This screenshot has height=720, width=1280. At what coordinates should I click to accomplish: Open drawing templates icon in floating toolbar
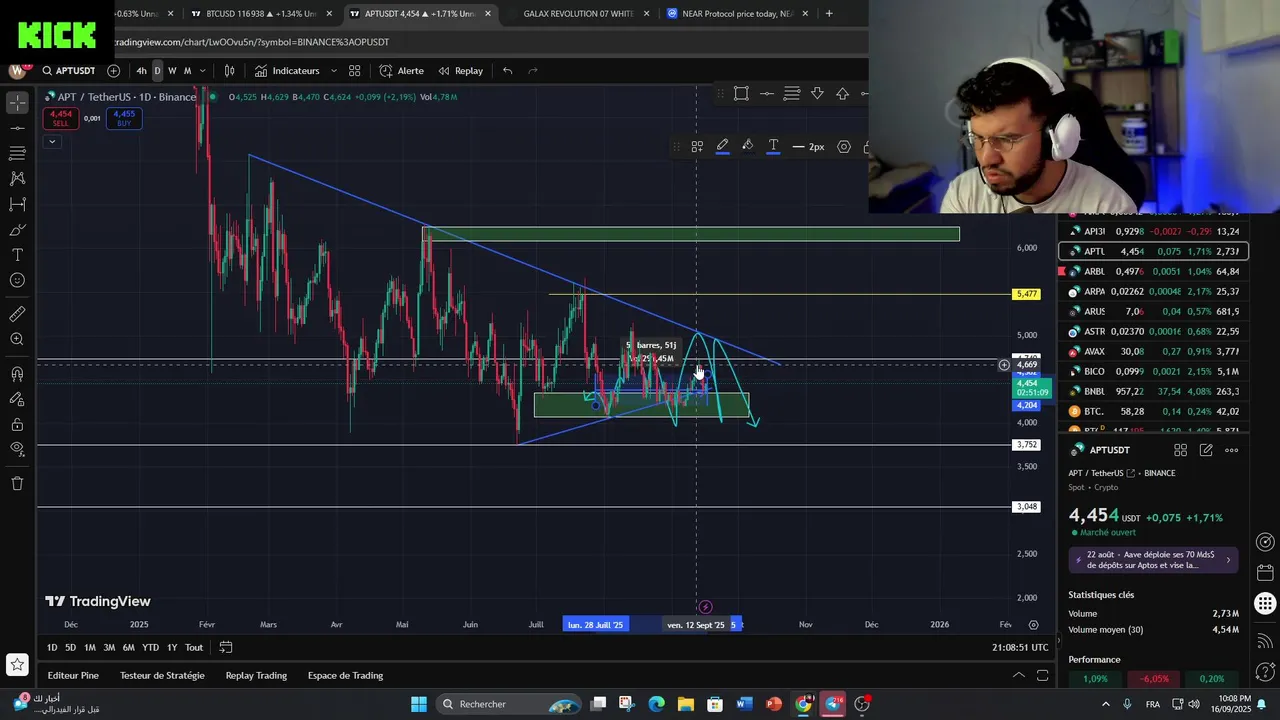coord(697,147)
